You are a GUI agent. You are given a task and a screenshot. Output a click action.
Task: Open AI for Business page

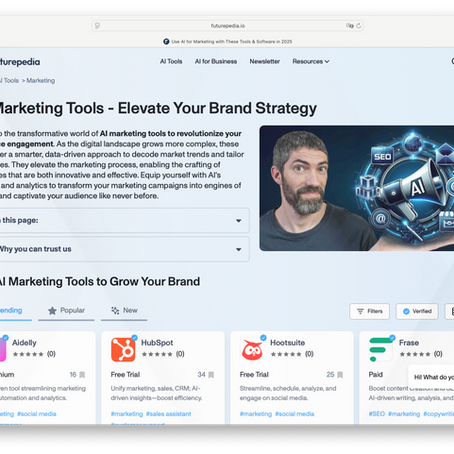click(216, 61)
